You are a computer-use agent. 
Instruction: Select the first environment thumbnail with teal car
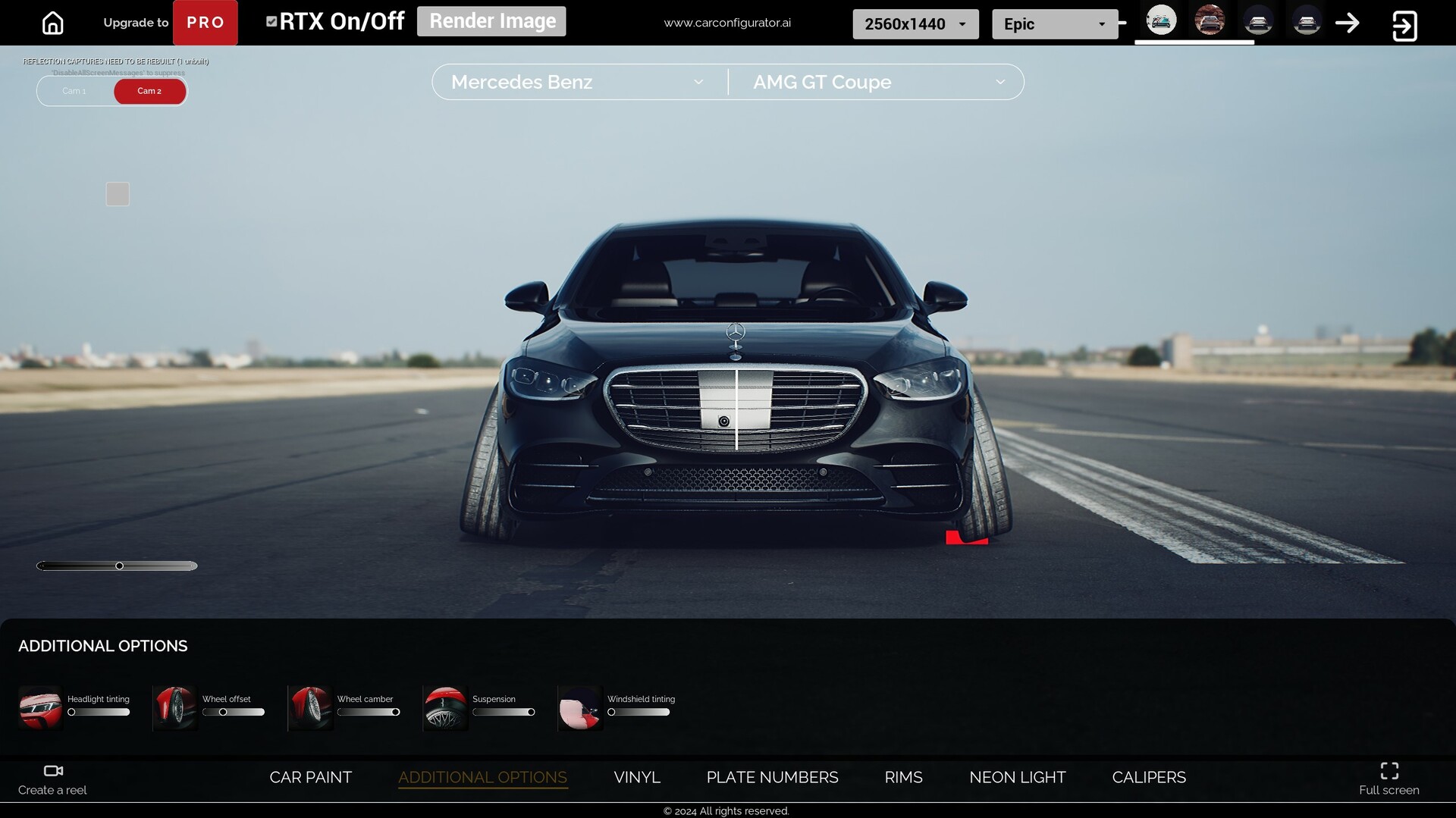tap(1161, 20)
